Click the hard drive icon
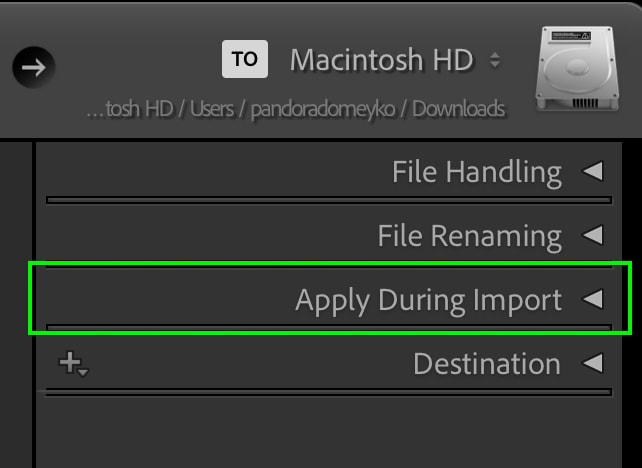 click(577, 69)
